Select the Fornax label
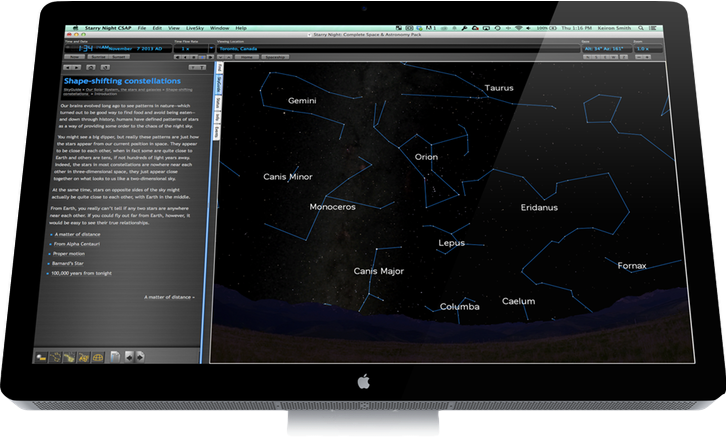This screenshot has width=726, height=447. pyautogui.click(x=632, y=266)
